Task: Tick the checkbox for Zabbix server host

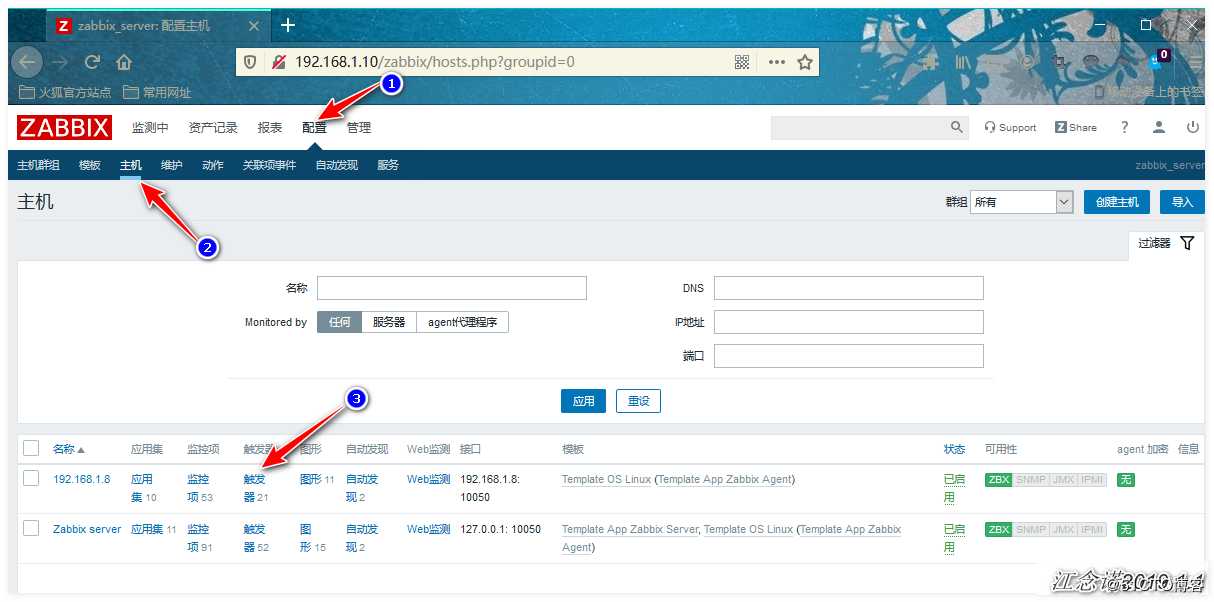Action: [31, 528]
